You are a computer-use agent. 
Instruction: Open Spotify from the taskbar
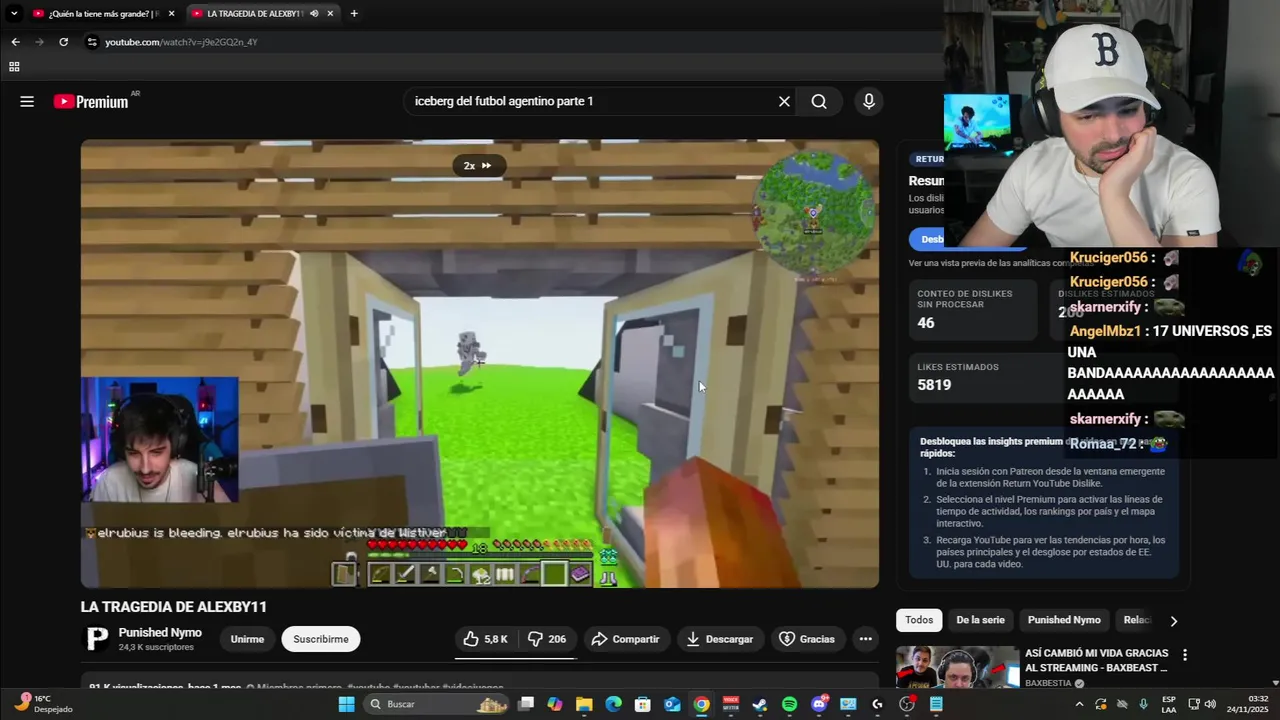click(x=789, y=704)
